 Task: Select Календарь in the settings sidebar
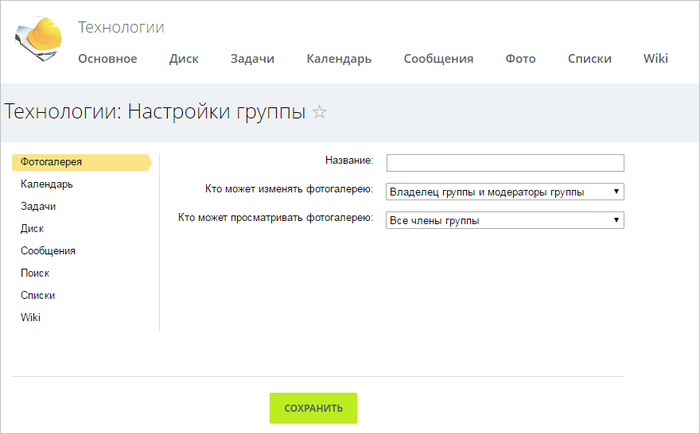pos(46,184)
